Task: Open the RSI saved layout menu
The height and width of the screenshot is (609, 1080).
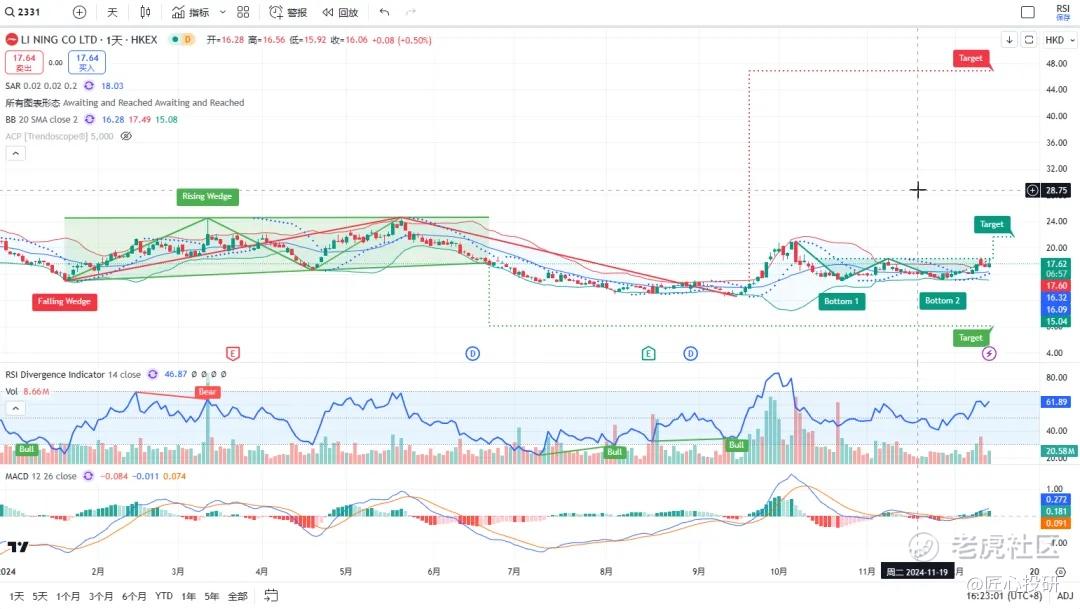Action: 1063,12
